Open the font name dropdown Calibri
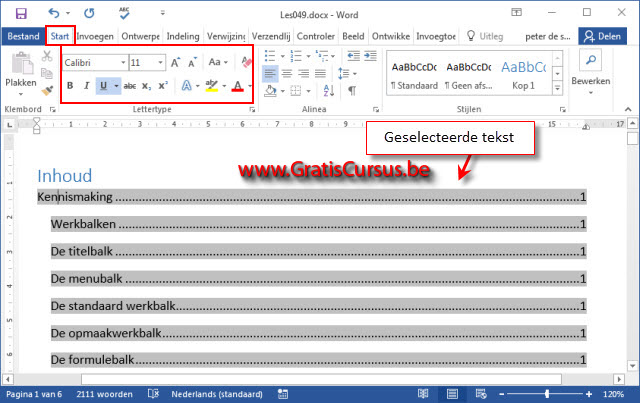The height and width of the screenshot is (403, 640). [123, 62]
